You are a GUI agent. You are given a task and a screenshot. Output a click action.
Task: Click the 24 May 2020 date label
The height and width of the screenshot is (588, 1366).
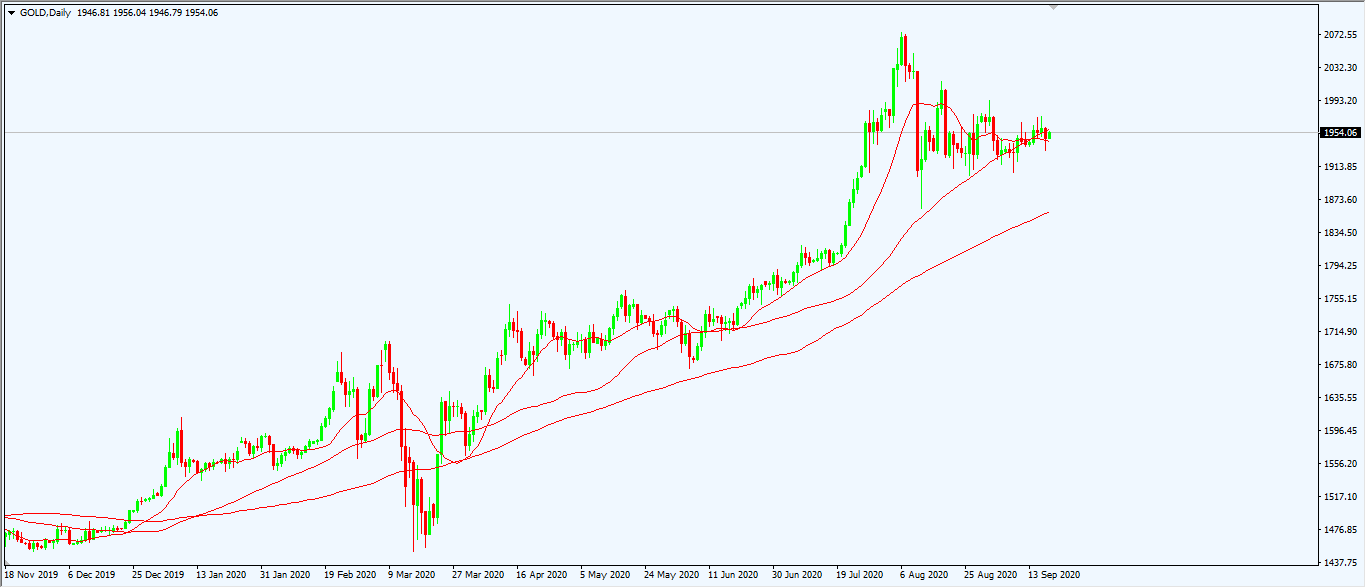[x=670, y=576]
